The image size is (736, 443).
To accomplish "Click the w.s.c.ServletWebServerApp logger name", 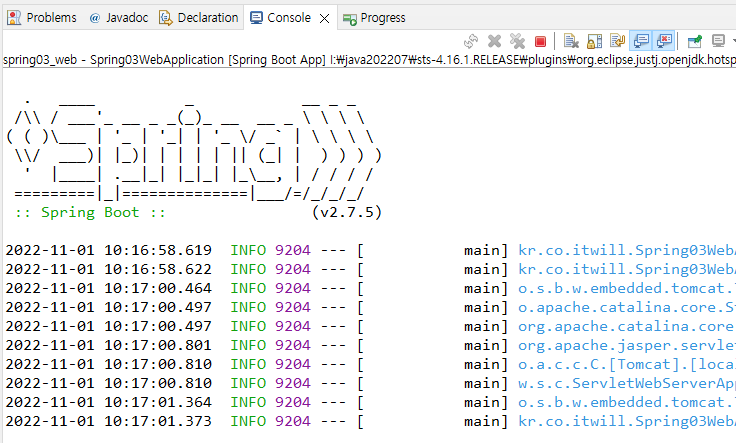I will (x=627, y=383).
